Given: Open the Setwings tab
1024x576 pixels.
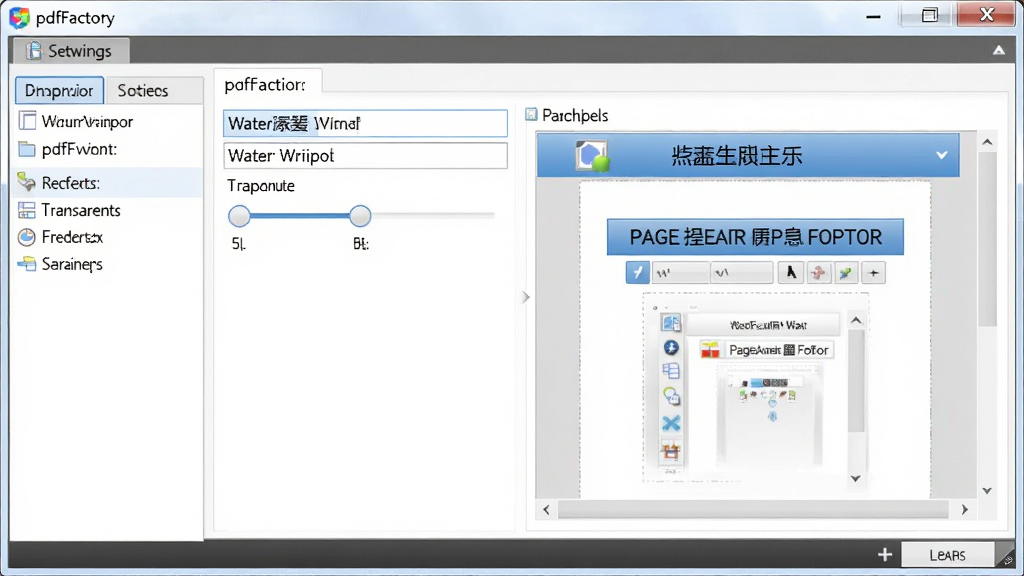Looking at the screenshot, I should click(x=69, y=51).
